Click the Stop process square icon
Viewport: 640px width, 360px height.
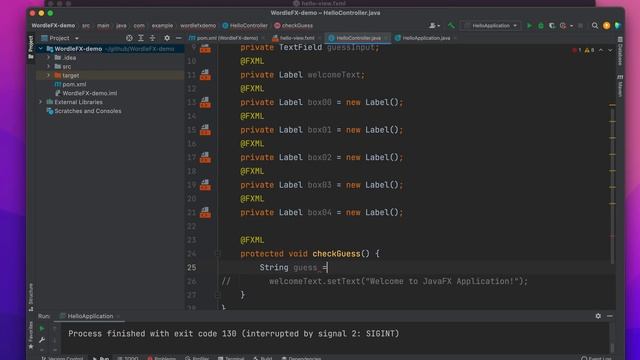pos(580,25)
